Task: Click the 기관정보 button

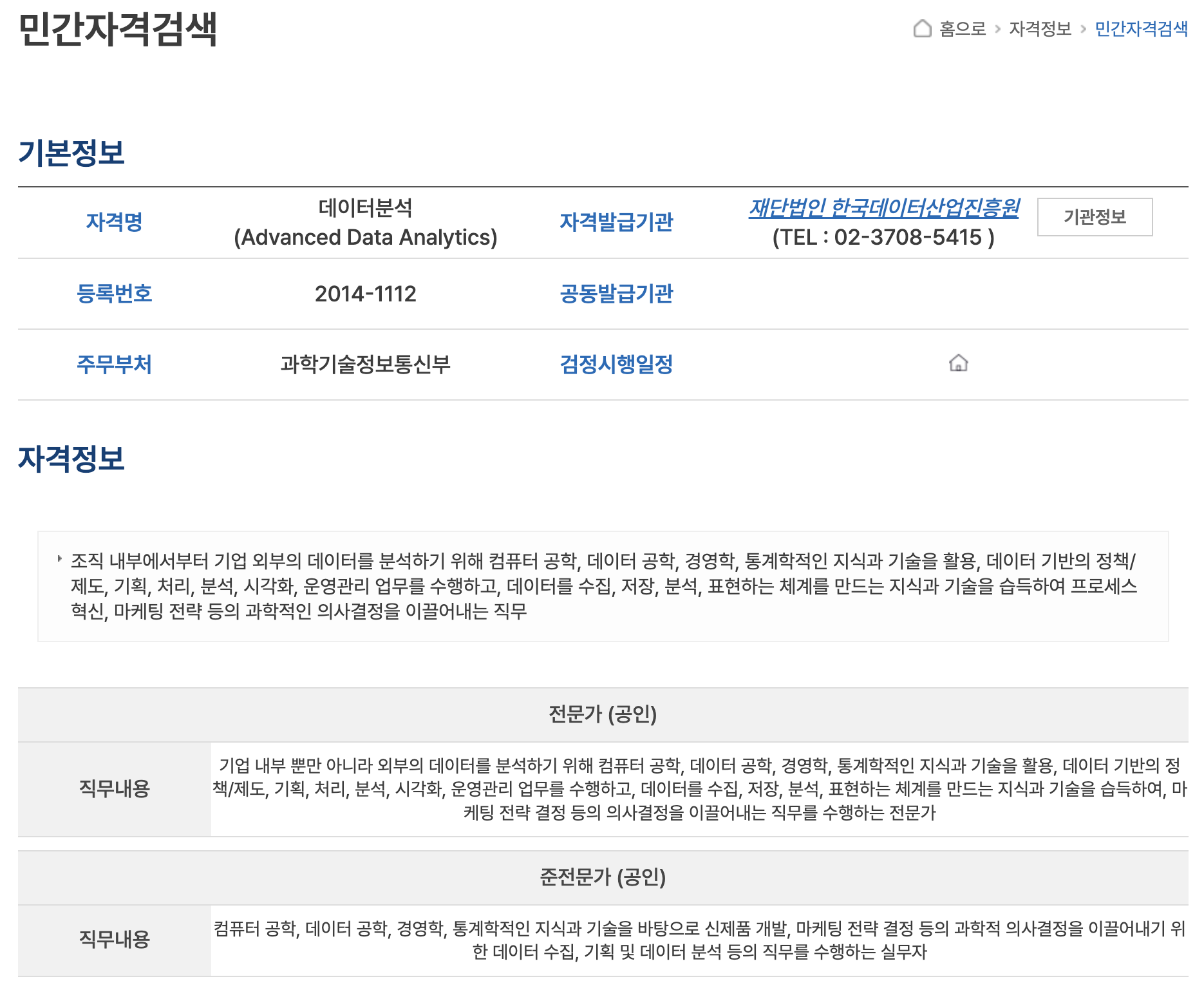Action: coord(1095,217)
